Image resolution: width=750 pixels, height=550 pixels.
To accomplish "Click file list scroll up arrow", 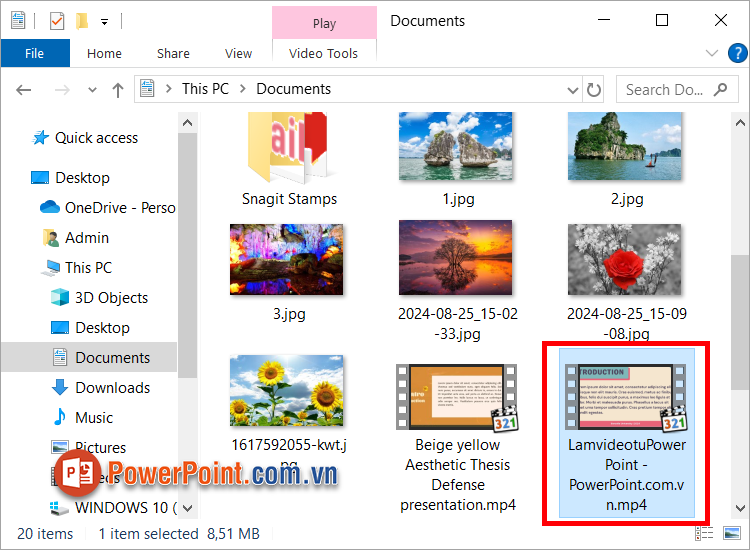I will (739, 123).
